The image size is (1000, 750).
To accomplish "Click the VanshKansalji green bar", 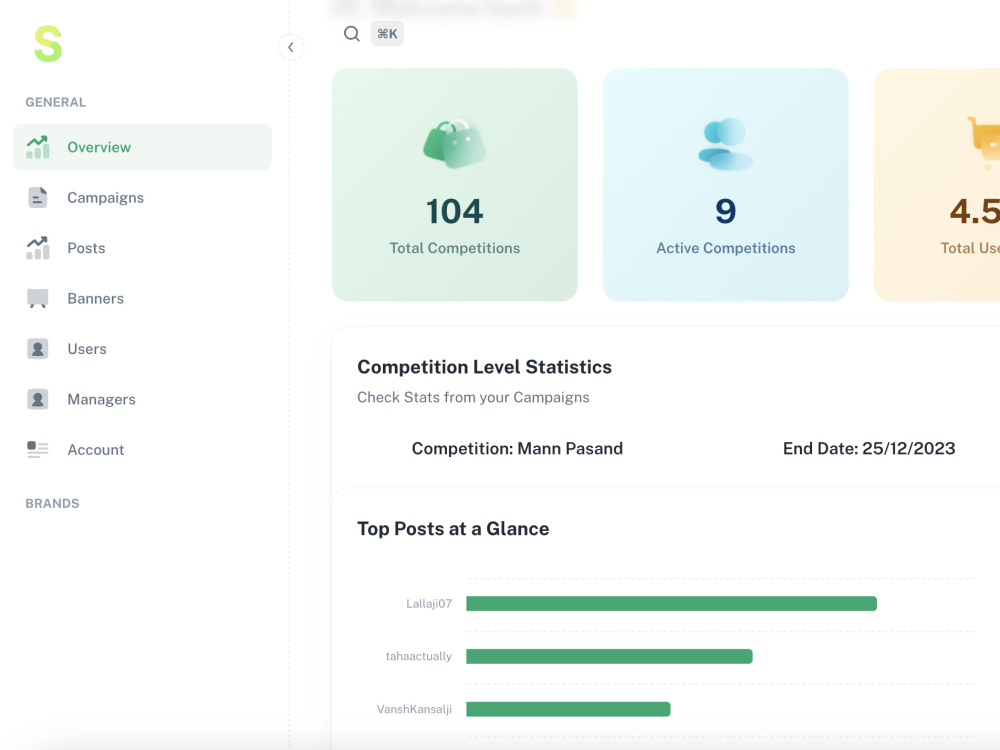I will point(568,709).
